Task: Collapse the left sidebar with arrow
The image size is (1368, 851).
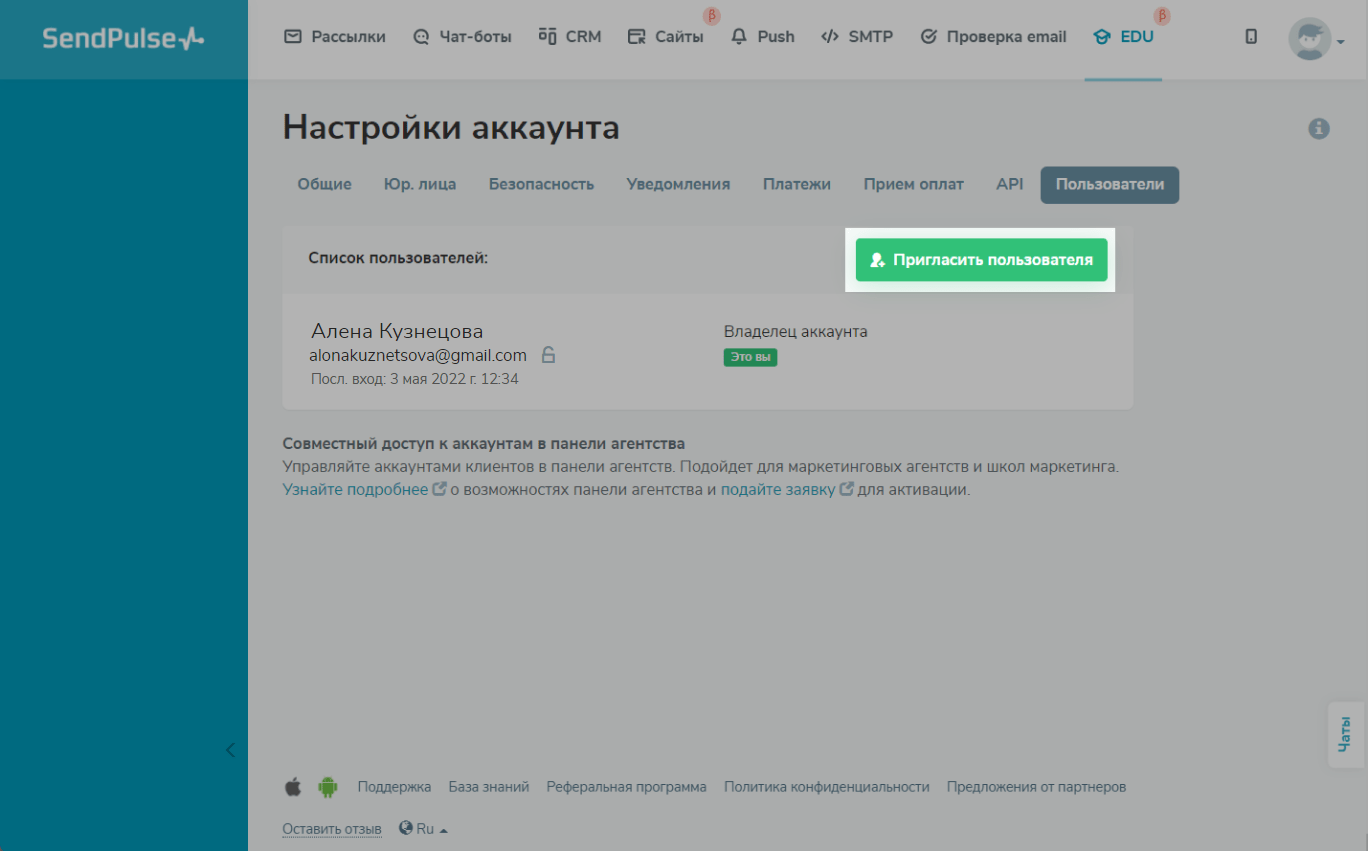Action: point(230,750)
